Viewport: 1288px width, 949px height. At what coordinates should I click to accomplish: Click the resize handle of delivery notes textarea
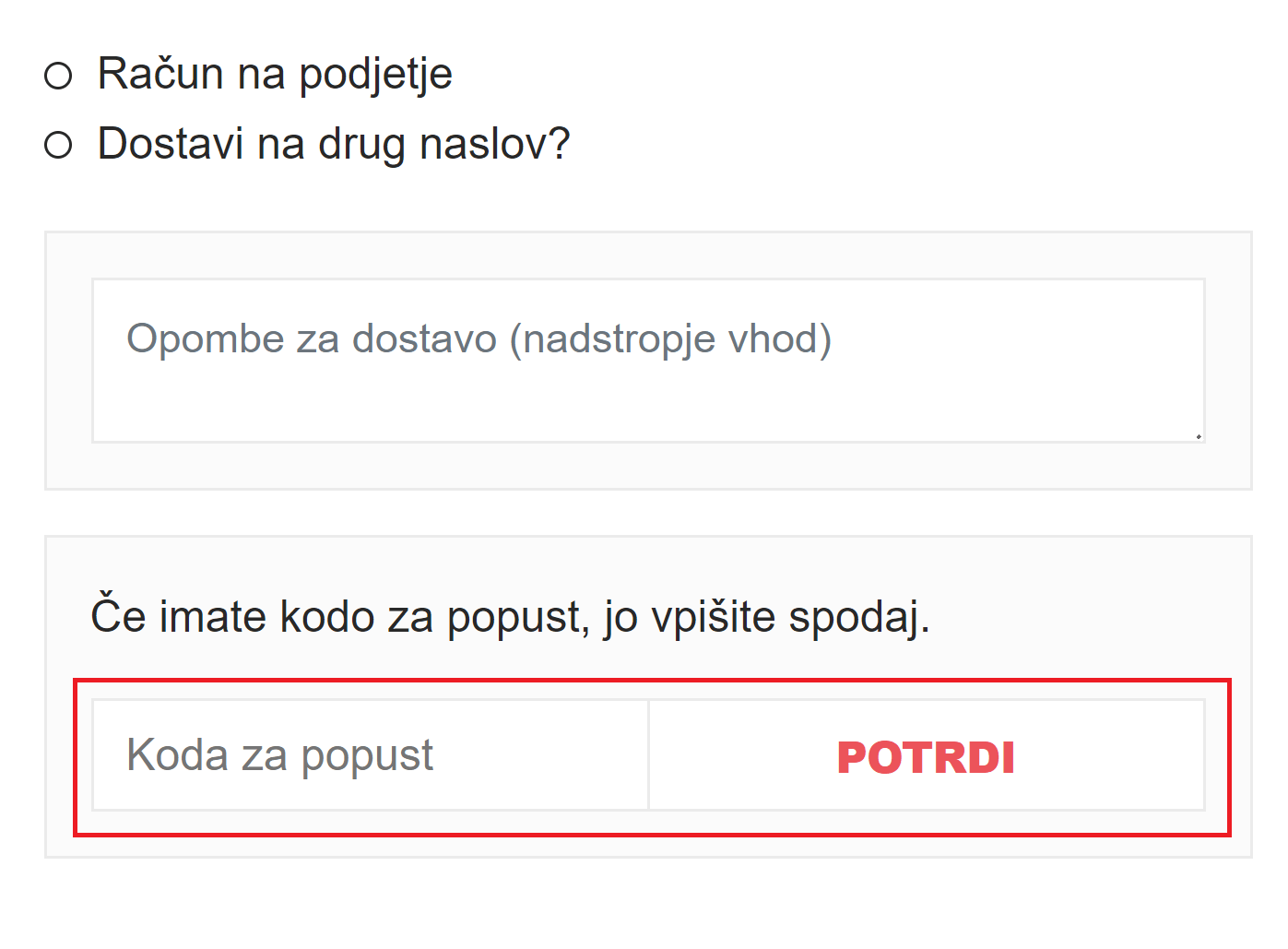(x=1198, y=435)
